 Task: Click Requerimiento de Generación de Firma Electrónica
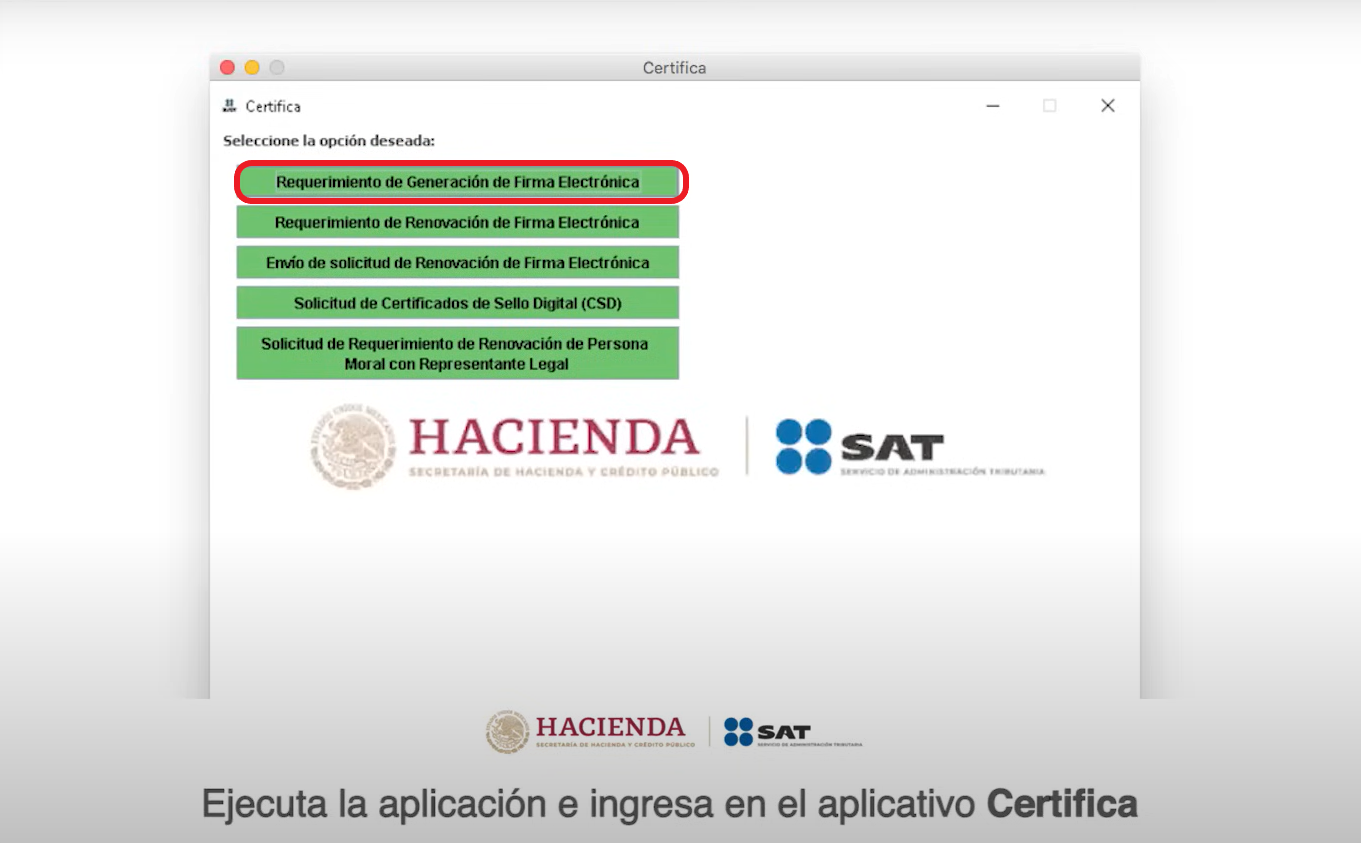coord(458,182)
